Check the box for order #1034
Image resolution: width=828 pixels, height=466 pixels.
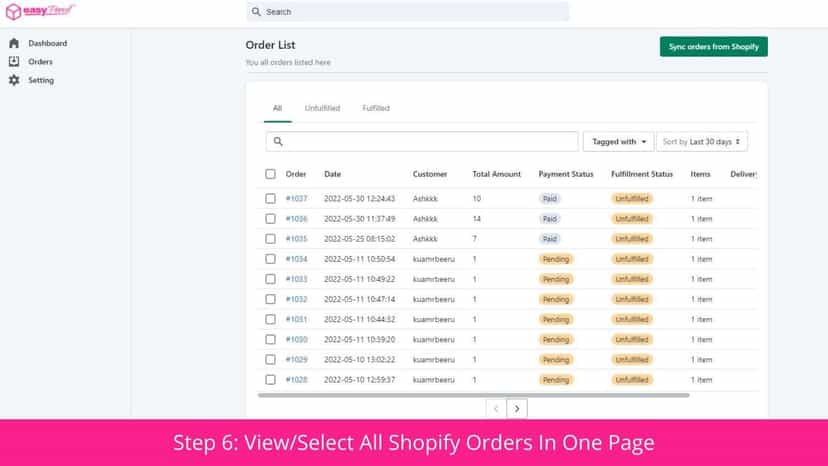click(x=270, y=259)
